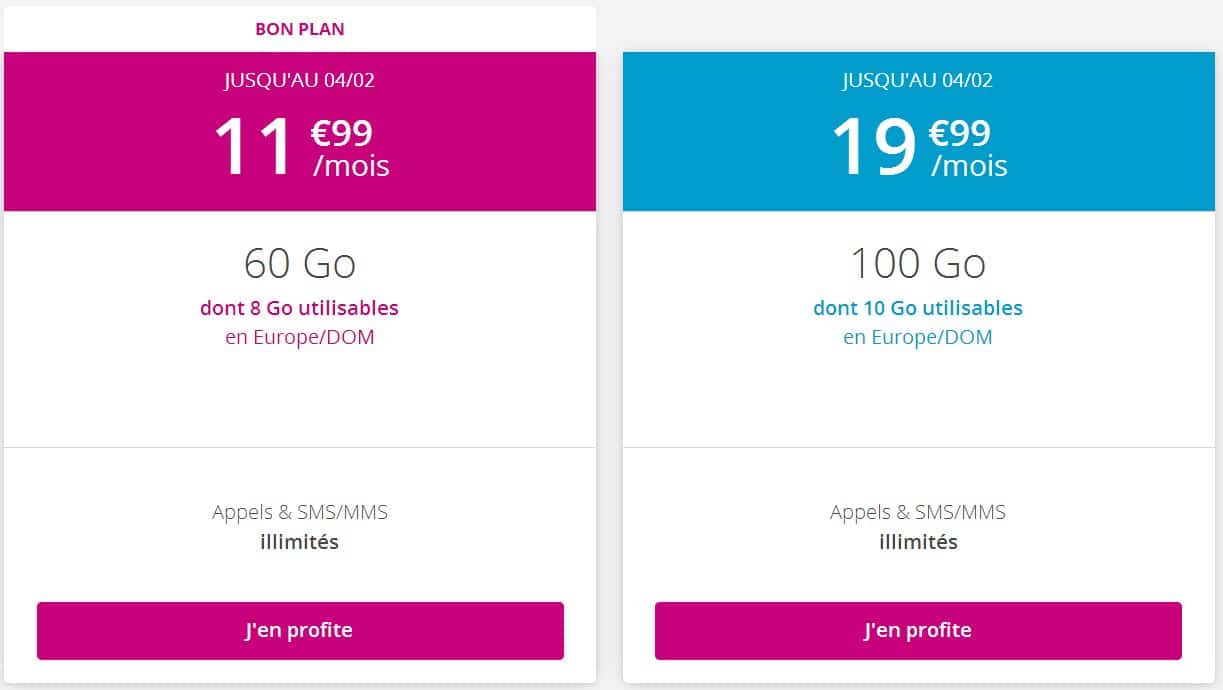The height and width of the screenshot is (690, 1223).
Task: Click the 11 €99 price
Action: click(300, 147)
